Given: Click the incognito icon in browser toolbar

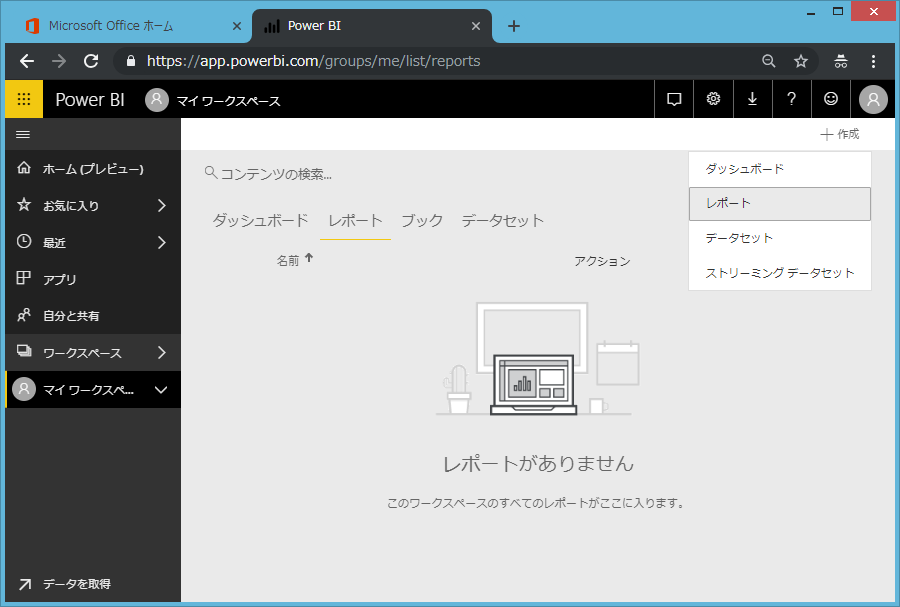Looking at the screenshot, I should (x=841, y=61).
